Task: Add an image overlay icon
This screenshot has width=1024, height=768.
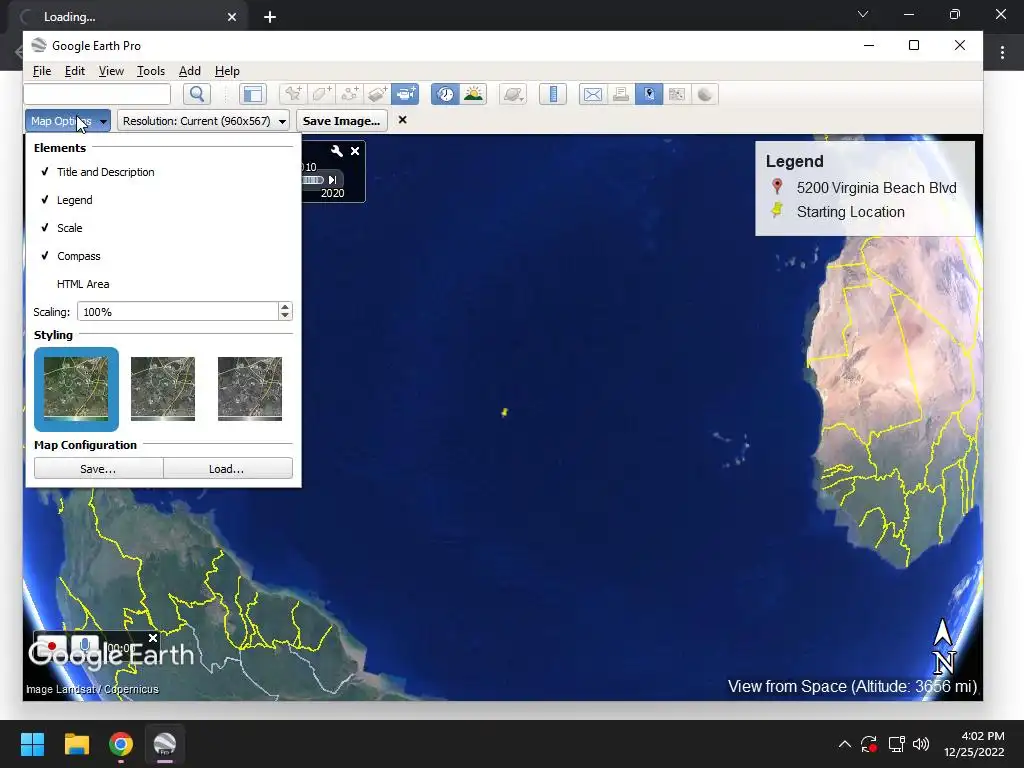Action: [x=377, y=94]
